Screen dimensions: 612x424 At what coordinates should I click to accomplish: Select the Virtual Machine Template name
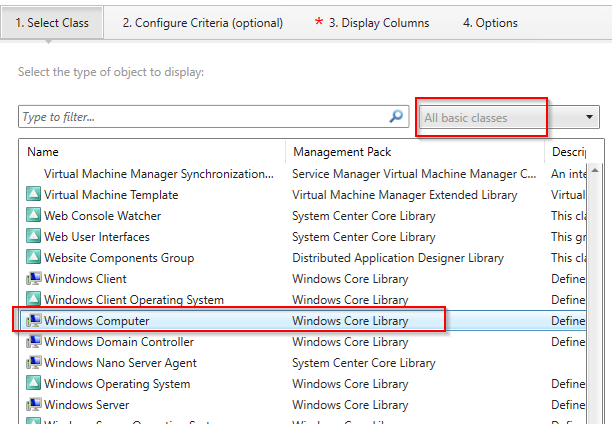click(x=111, y=195)
